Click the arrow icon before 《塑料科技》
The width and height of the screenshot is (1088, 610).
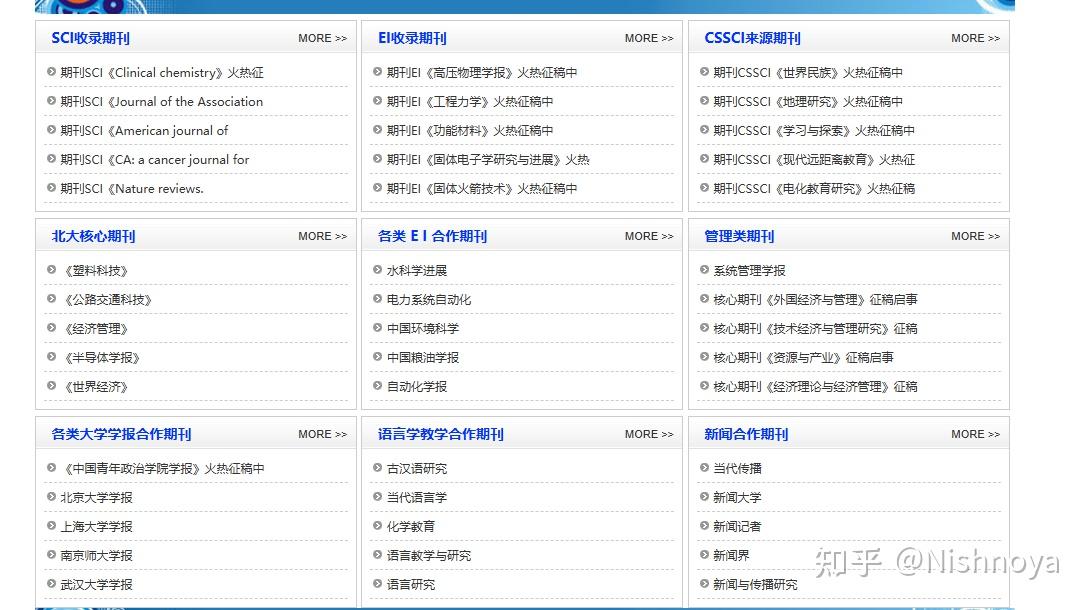[50, 270]
